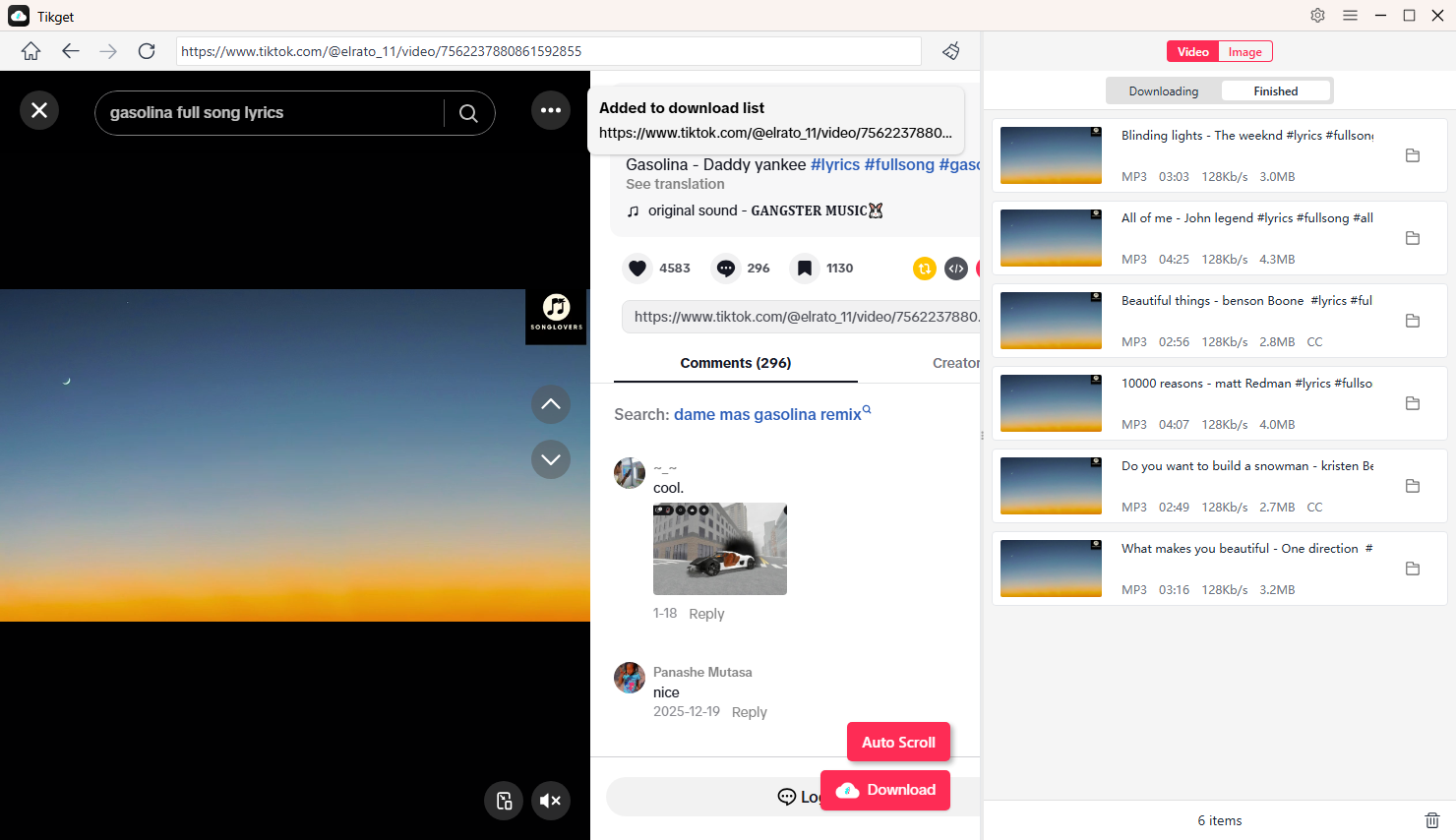Navigate back to the previous page
Viewport: 1456px width, 840px height.
coord(70,50)
